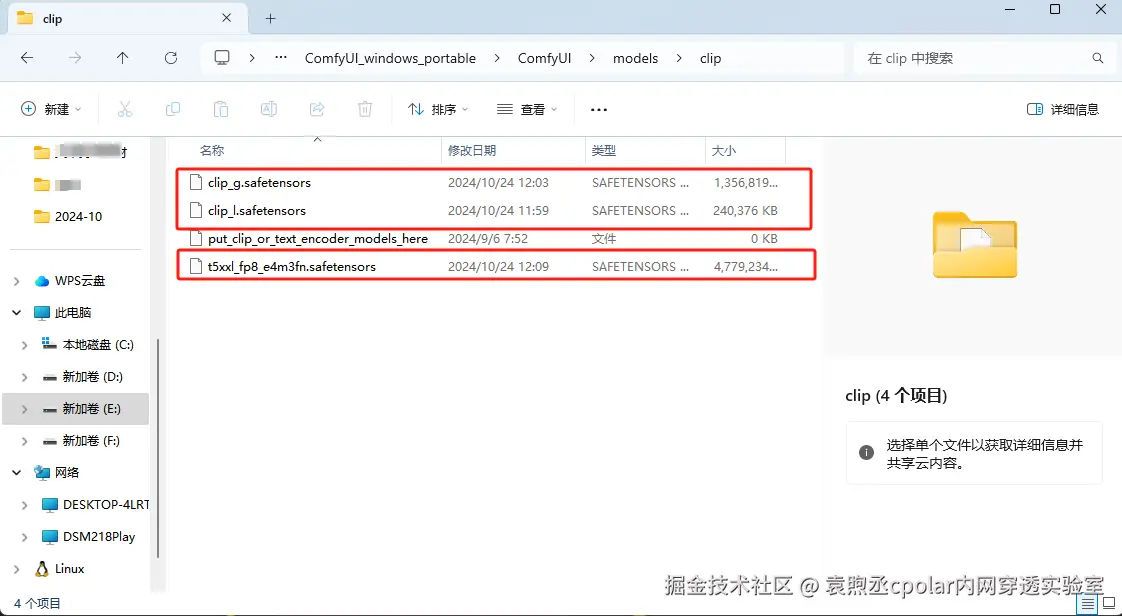
Task: Click the 2024/10/24 12:09 date cell
Action: click(498, 266)
